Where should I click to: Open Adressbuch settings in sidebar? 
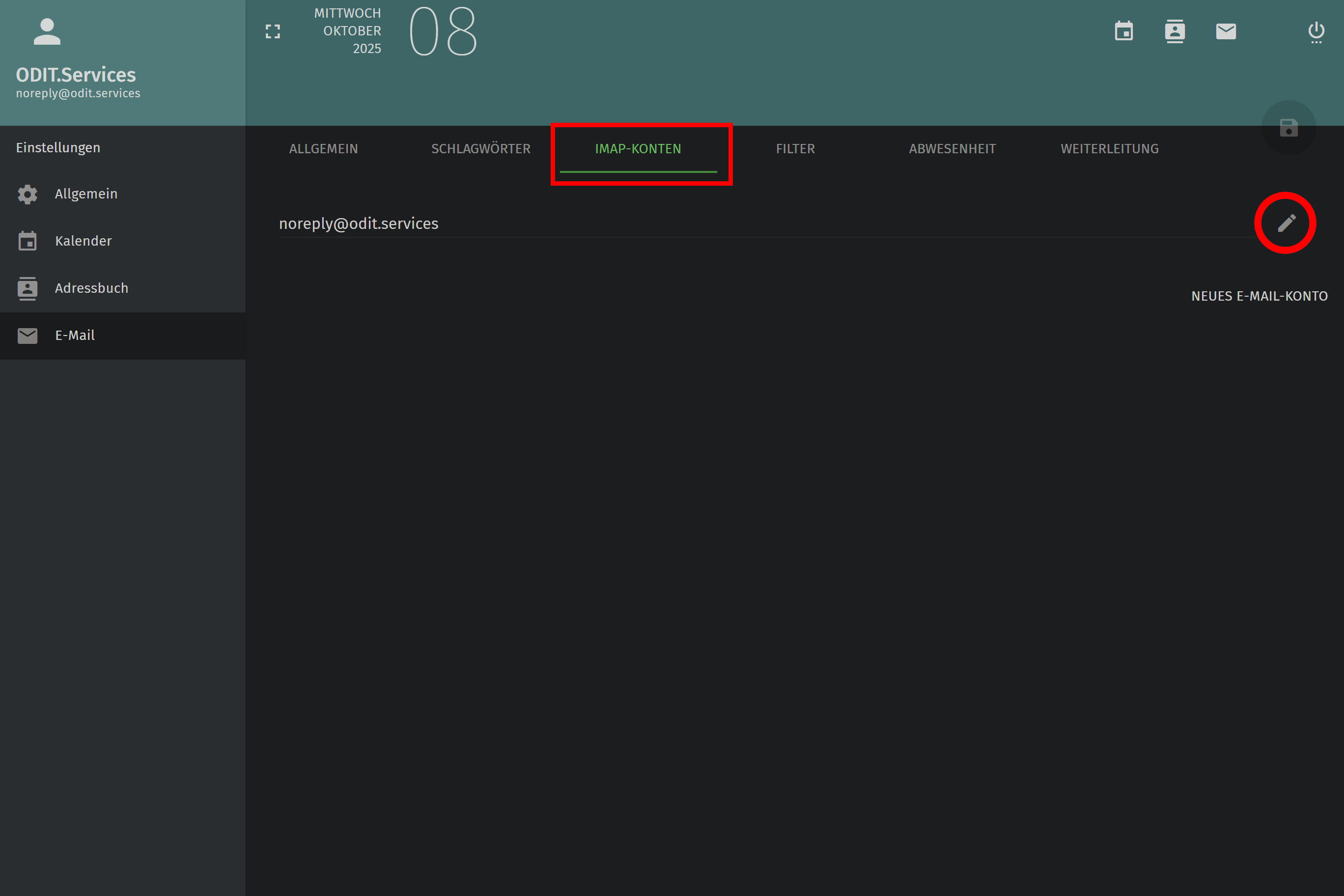pyautogui.click(x=91, y=288)
